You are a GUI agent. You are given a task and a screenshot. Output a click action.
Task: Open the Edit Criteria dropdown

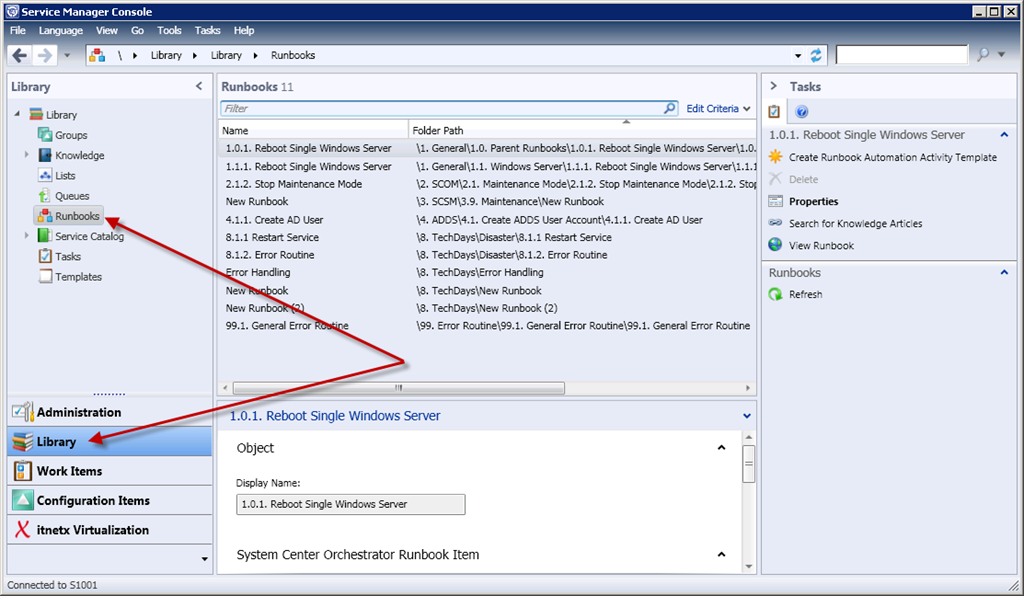718,108
